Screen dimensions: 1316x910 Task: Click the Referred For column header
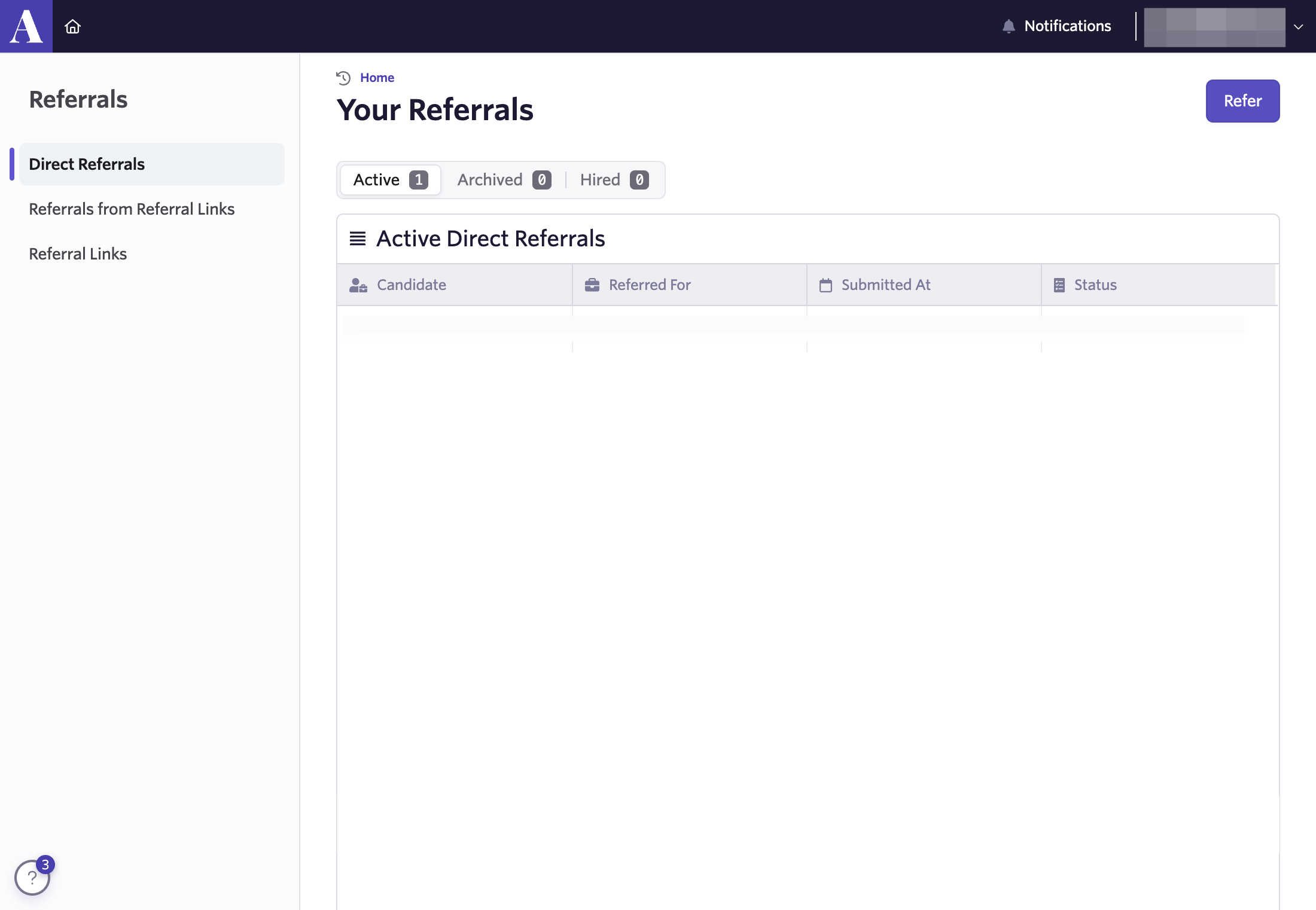[x=689, y=285]
